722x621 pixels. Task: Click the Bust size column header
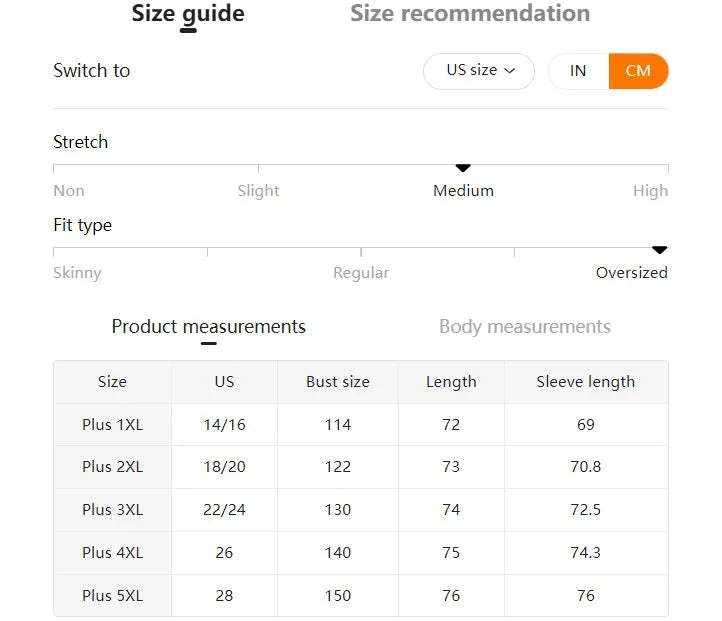(338, 382)
